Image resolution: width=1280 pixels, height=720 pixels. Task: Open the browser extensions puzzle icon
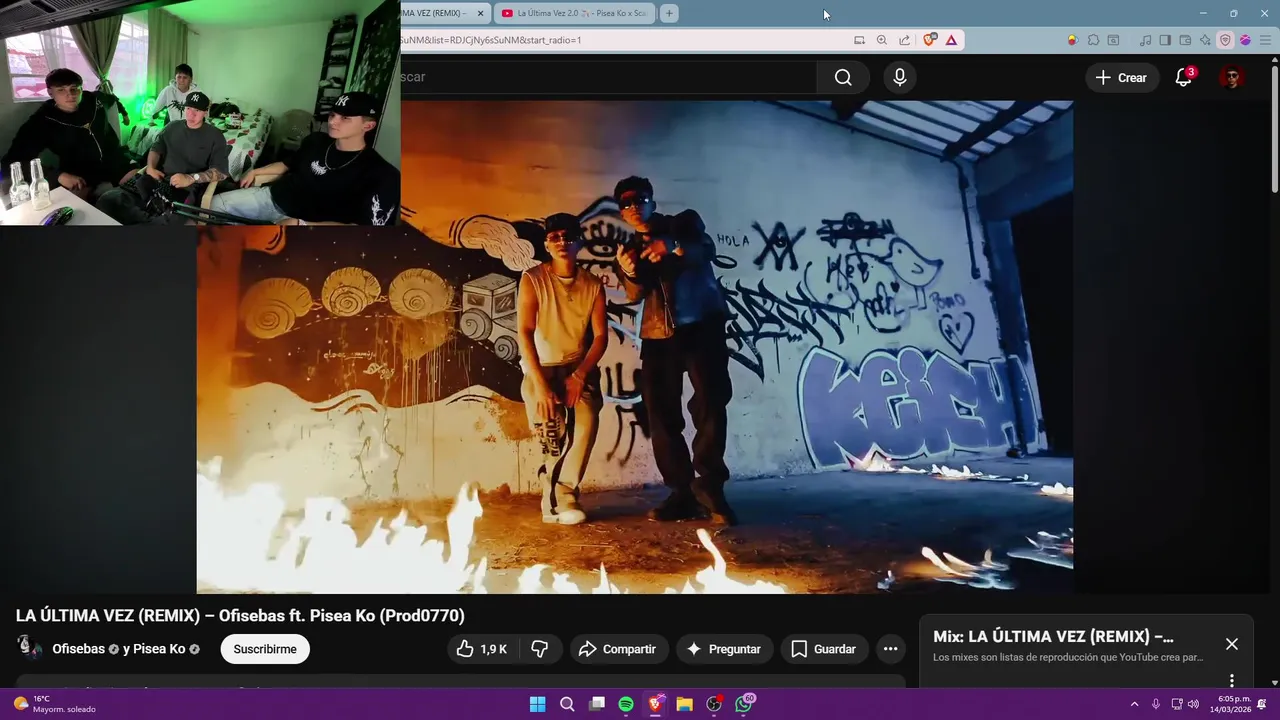1093,40
